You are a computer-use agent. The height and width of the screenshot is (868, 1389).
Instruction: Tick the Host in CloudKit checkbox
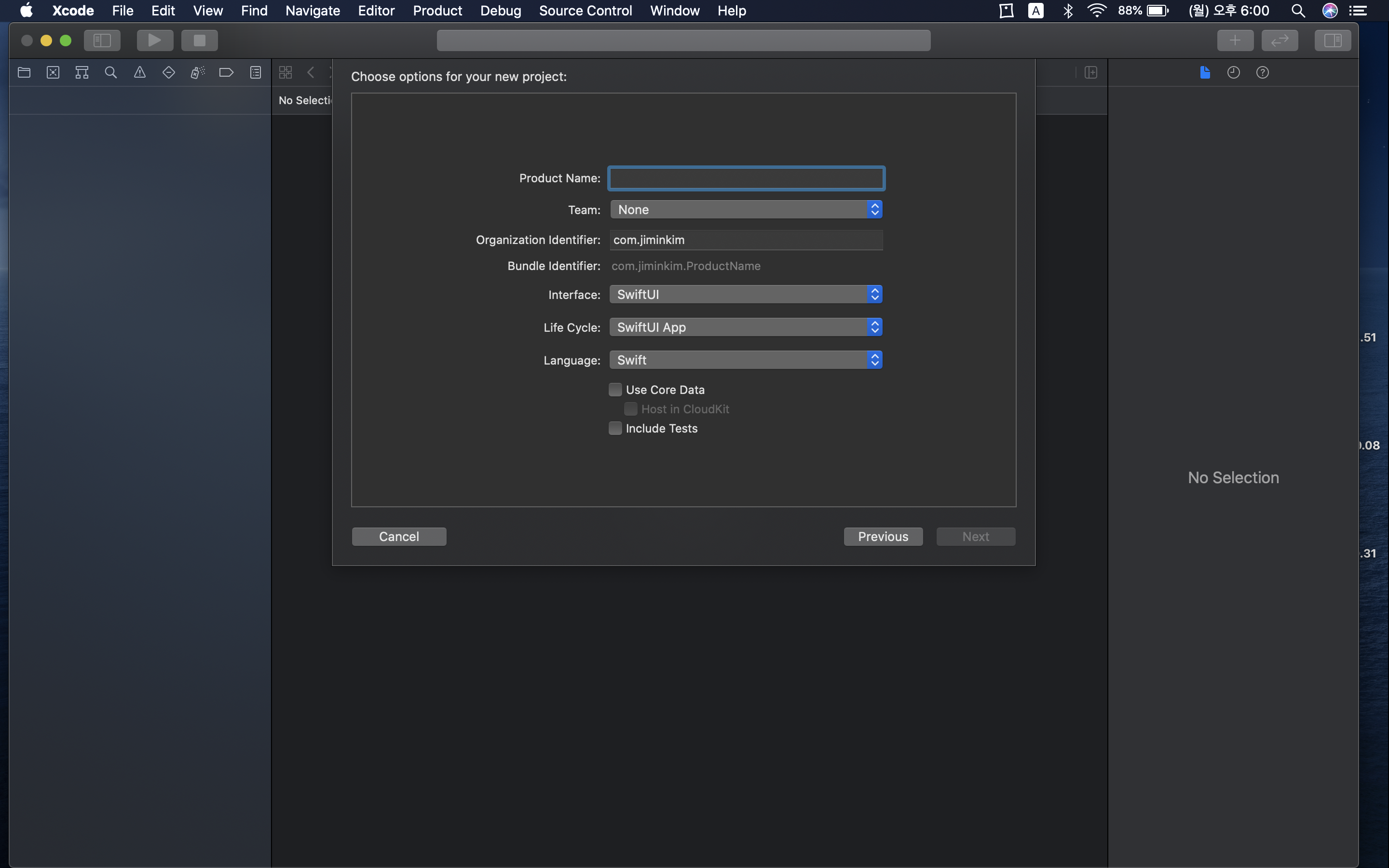point(631,409)
